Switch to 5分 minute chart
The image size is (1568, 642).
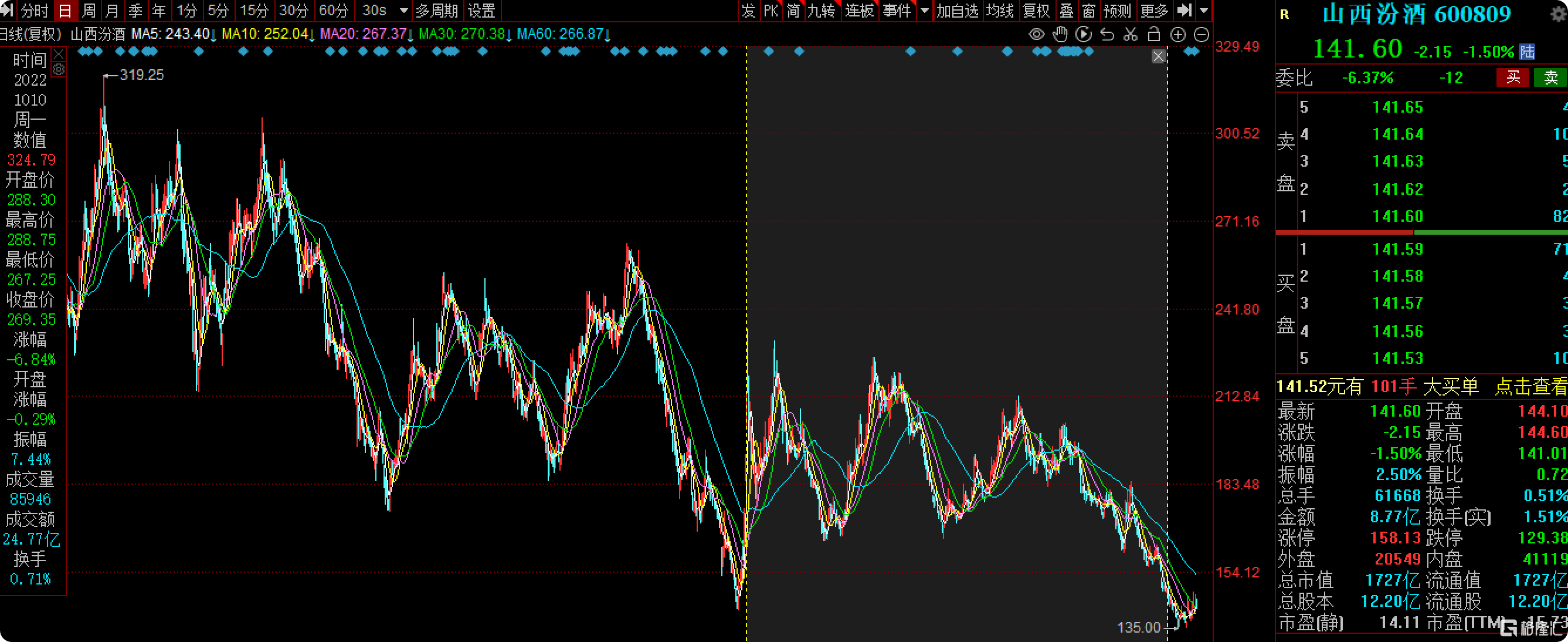point(218,11)
